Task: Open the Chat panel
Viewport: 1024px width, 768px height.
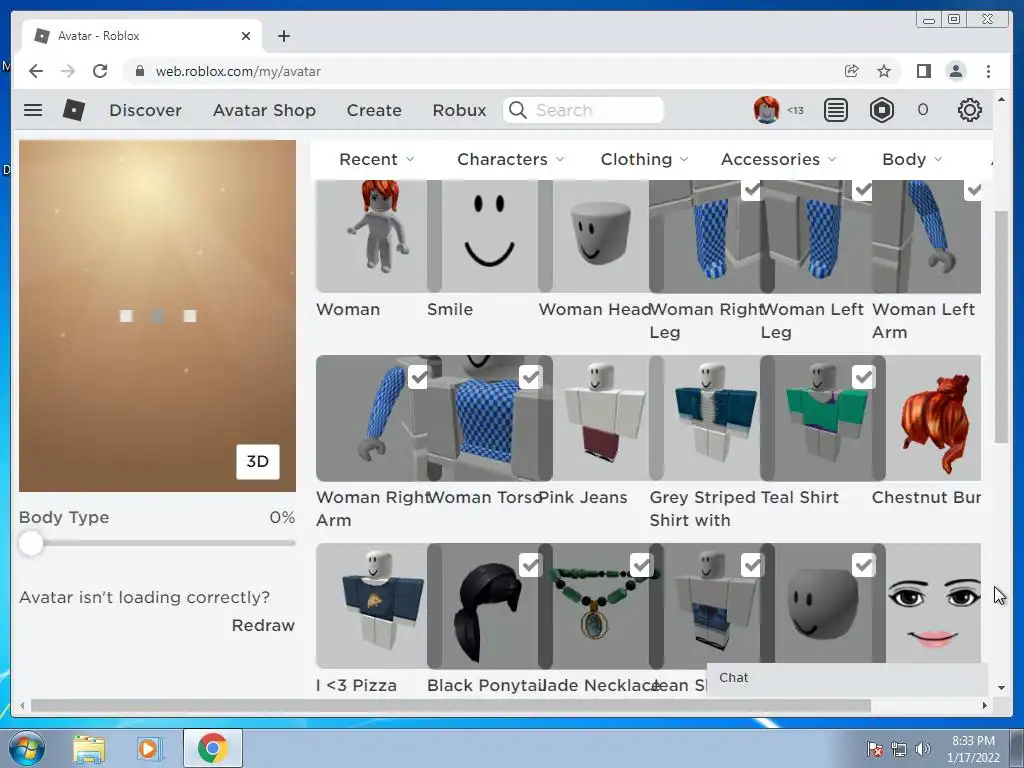Action: (847, 678)
